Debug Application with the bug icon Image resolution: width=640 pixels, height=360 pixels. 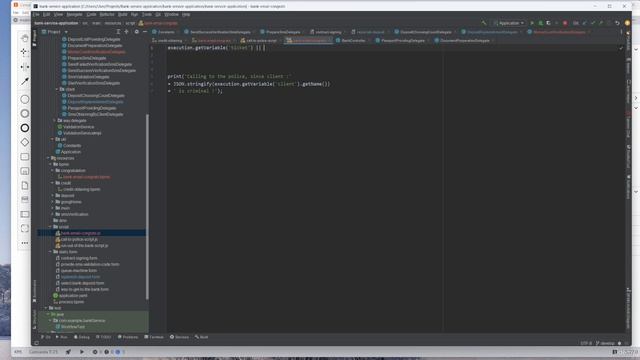[540, 23]
